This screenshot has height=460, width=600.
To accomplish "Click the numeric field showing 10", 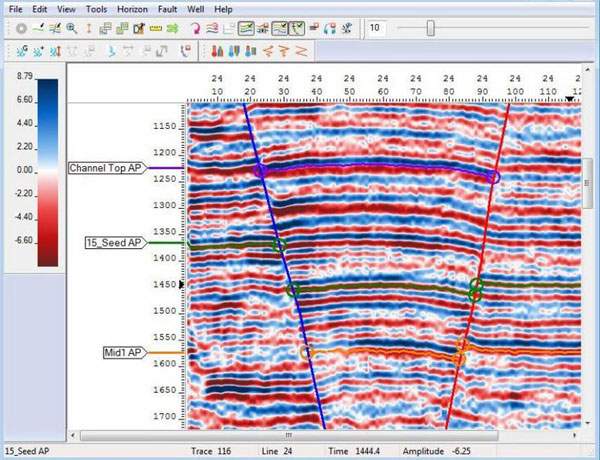I will [378, 28].
